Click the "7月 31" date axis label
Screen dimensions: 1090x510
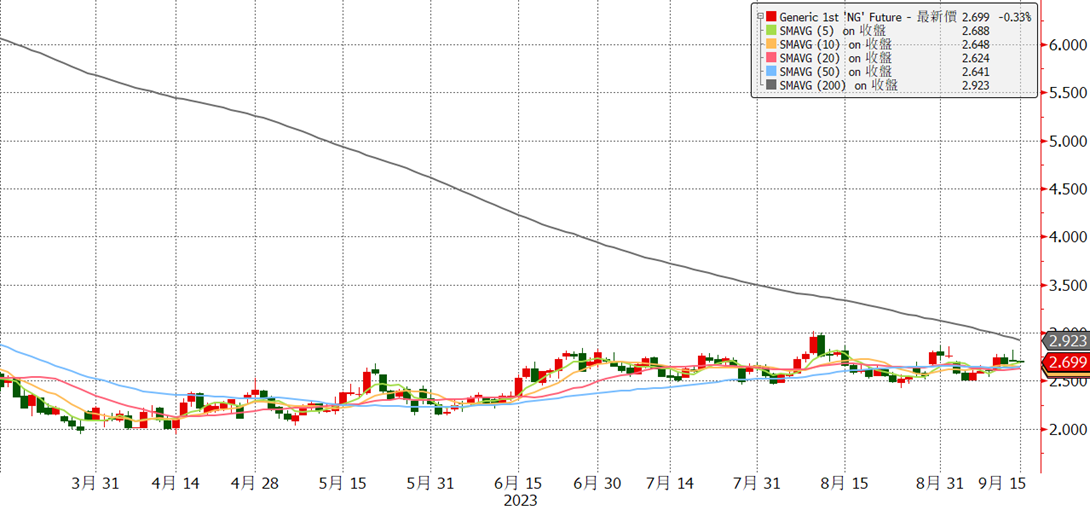coord(758,484)
